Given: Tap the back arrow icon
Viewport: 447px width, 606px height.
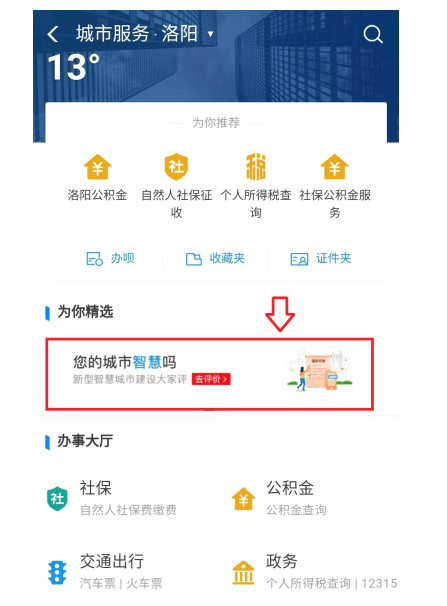Looking at the screenshot, I should [x=53, y=34].
